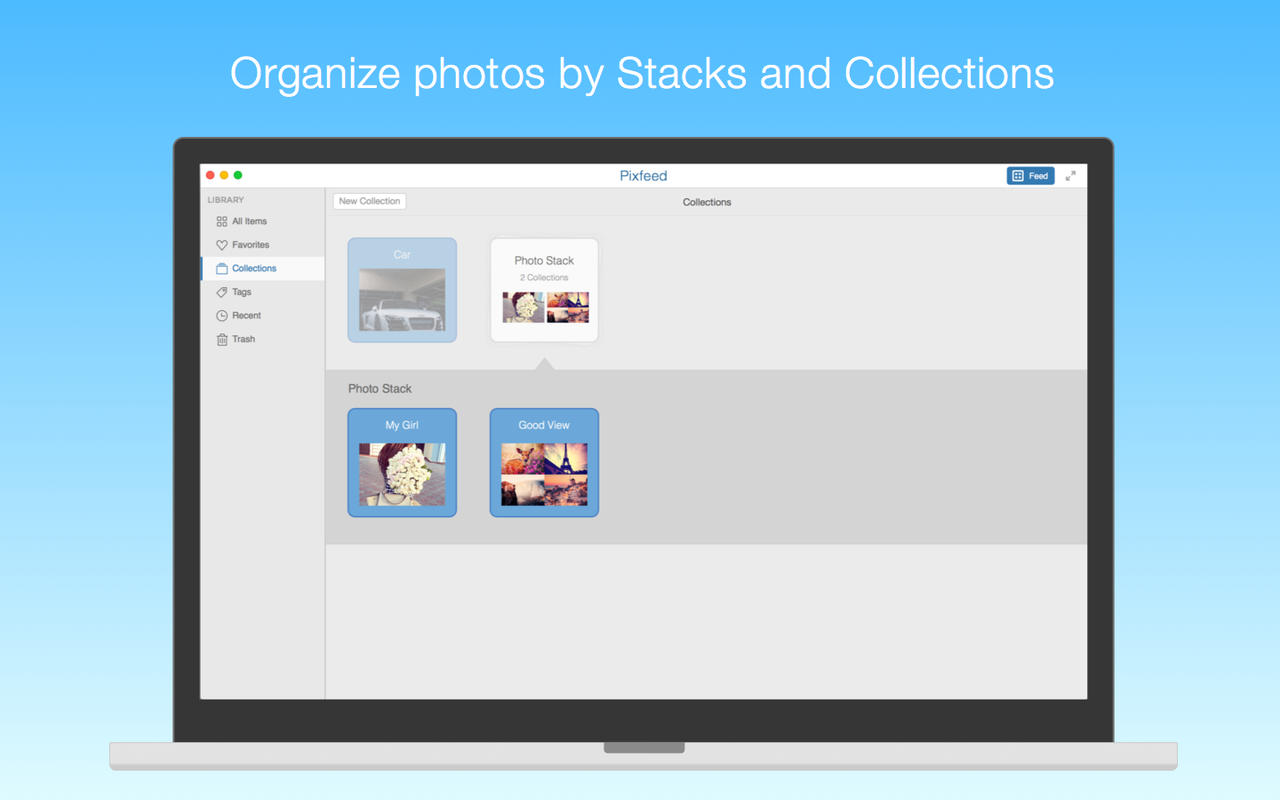Click the white car photo thumbnail
Screen dimensions: 1280x800
(402, 300)
